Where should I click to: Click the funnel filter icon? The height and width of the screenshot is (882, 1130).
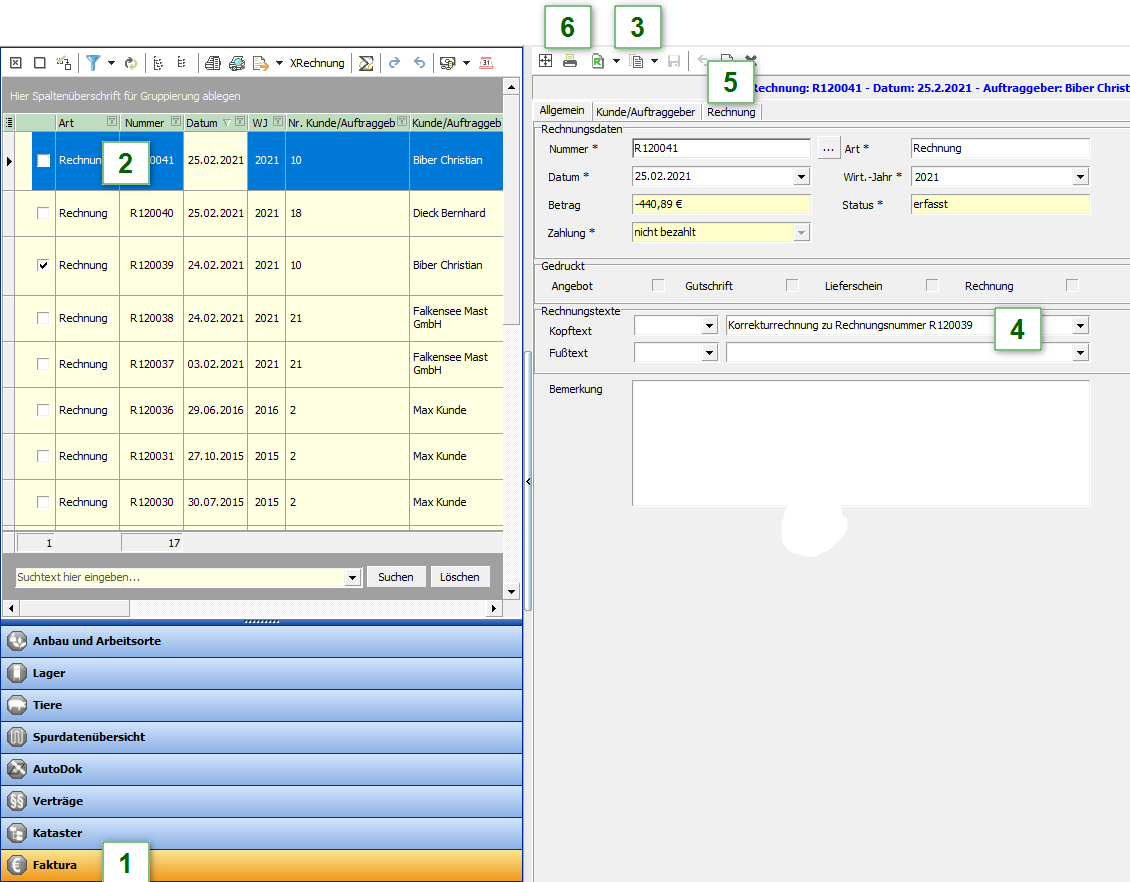point(93,63)
